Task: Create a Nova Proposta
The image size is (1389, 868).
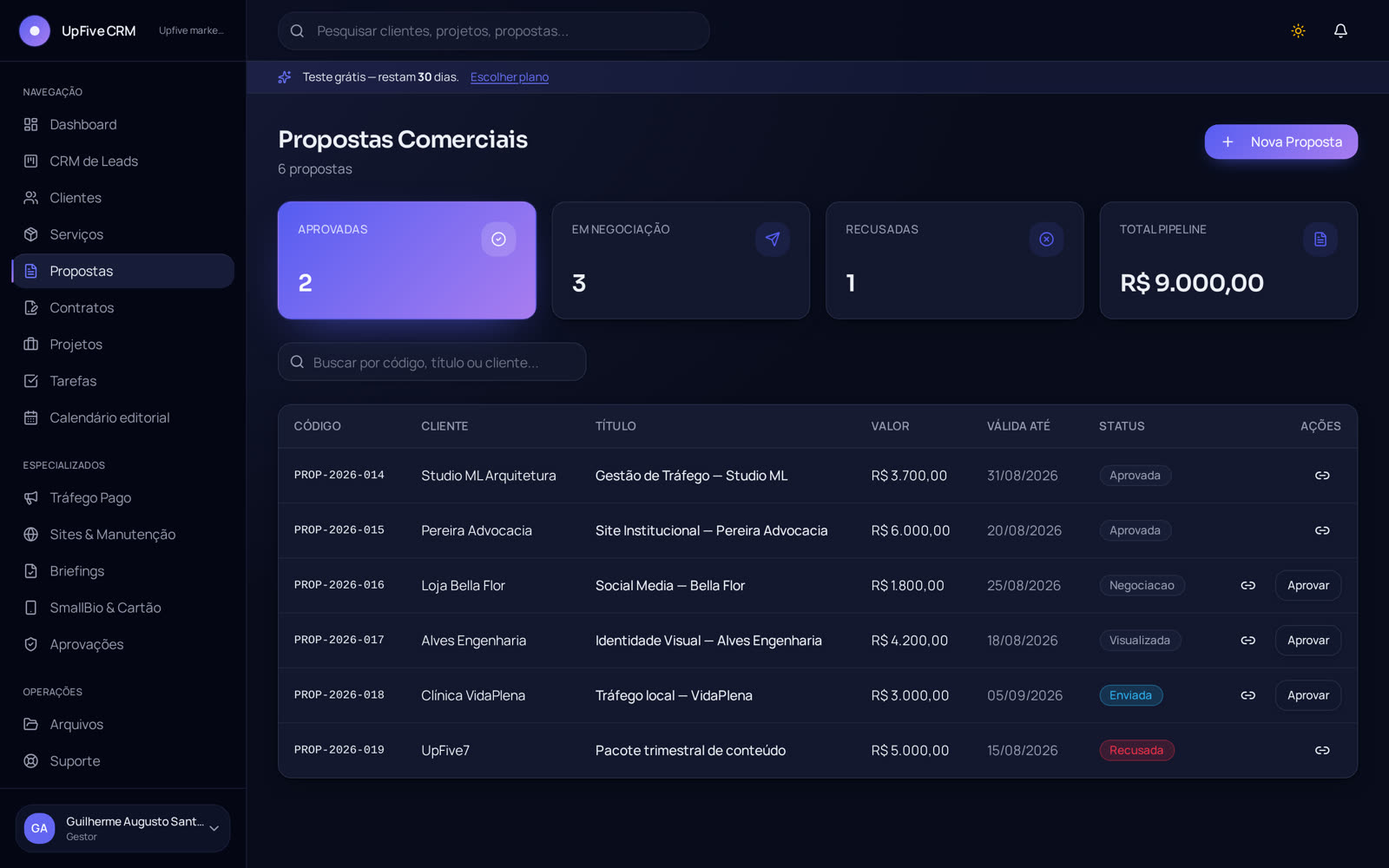Action: point(1280,141)
